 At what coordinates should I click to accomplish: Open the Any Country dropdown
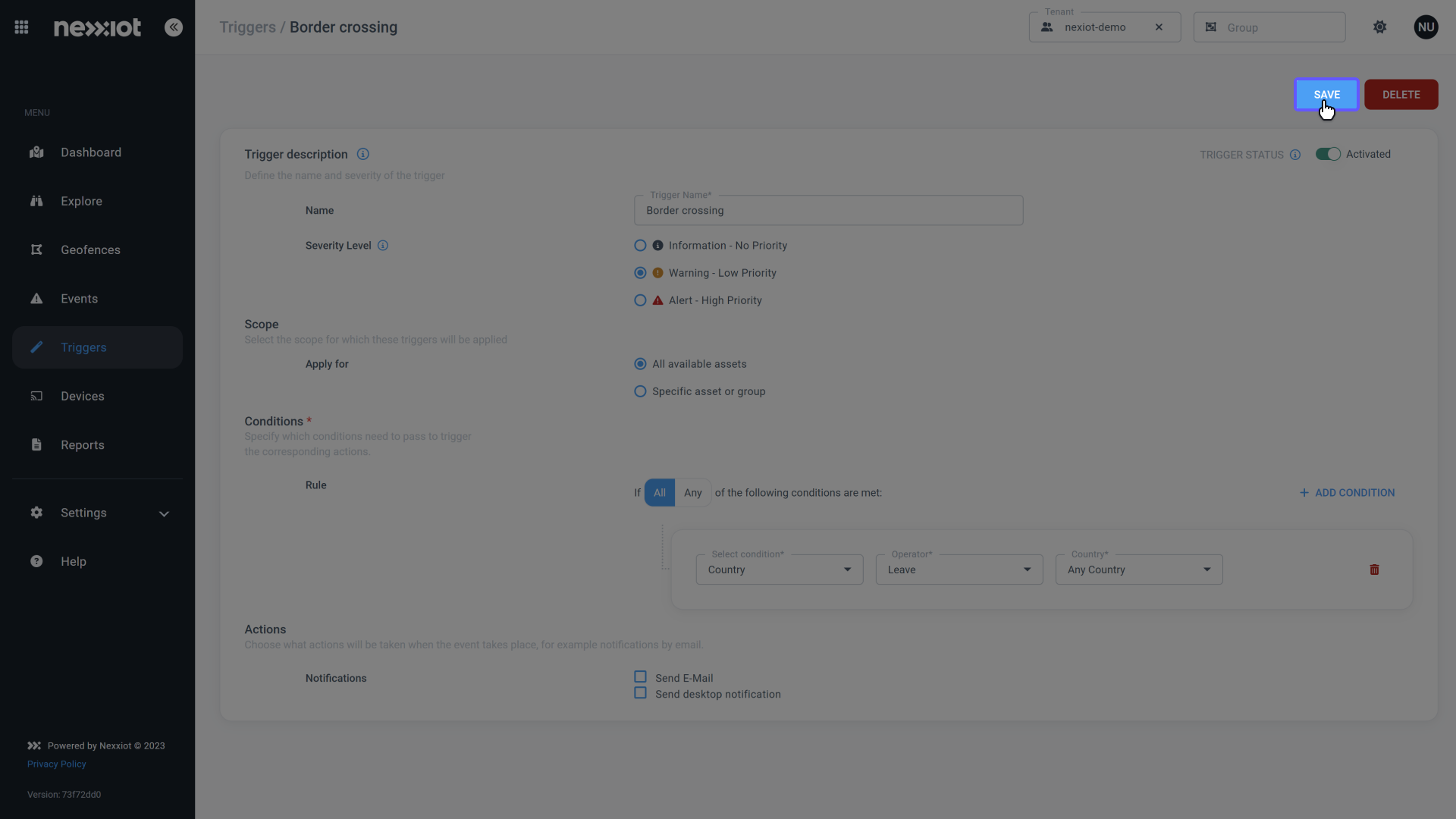(x=1139, y=570)
